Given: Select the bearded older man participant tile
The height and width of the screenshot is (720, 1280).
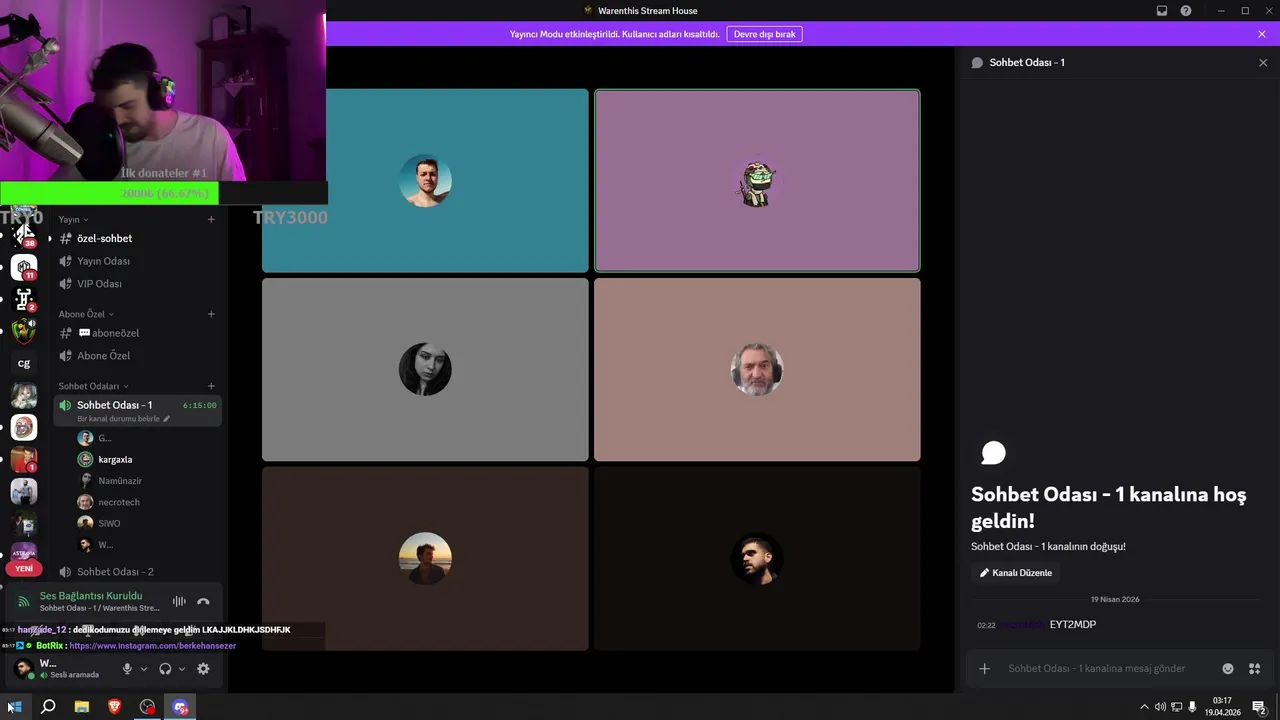Looking at the screenshot, I should (x=757, y=370).
